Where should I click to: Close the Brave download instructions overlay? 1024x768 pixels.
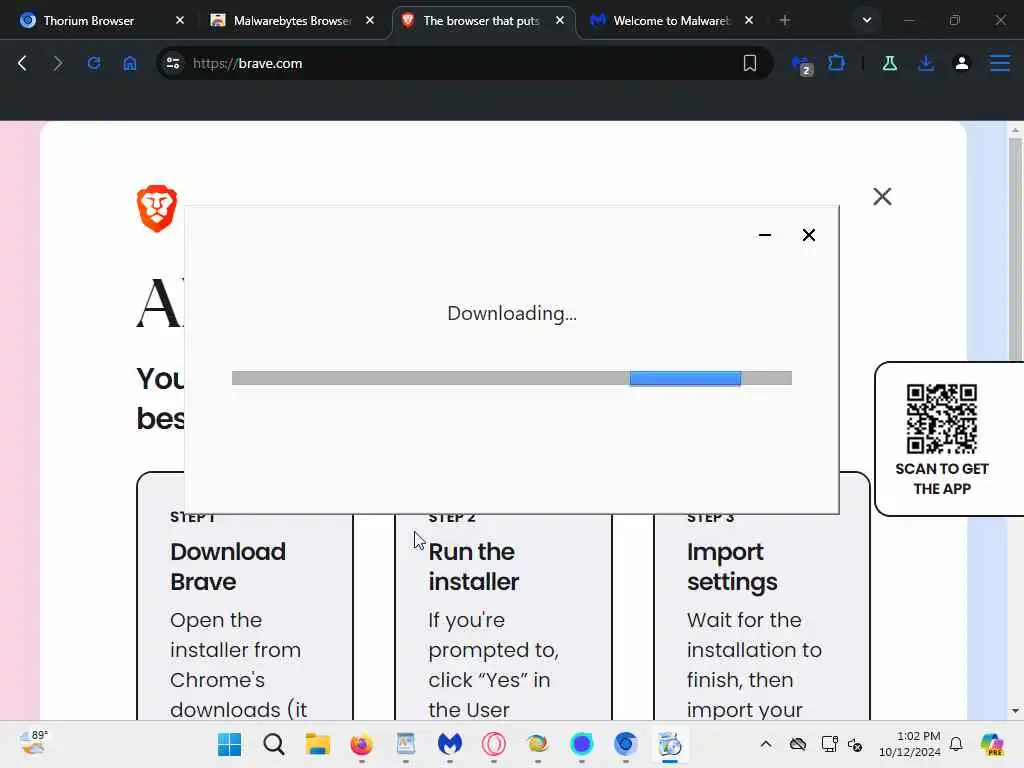[882, 197]
